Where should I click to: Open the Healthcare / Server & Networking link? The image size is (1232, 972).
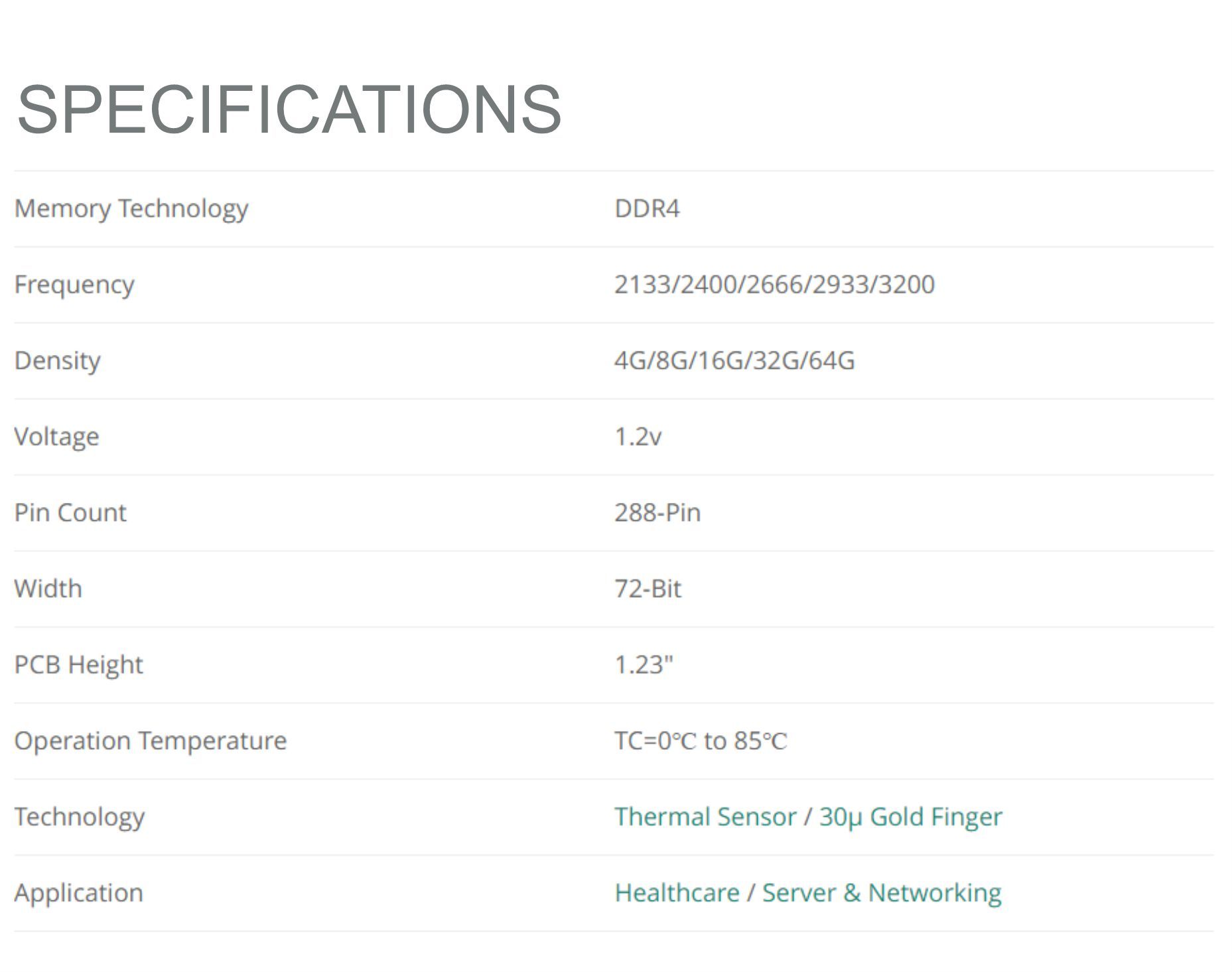coord(808,893)
